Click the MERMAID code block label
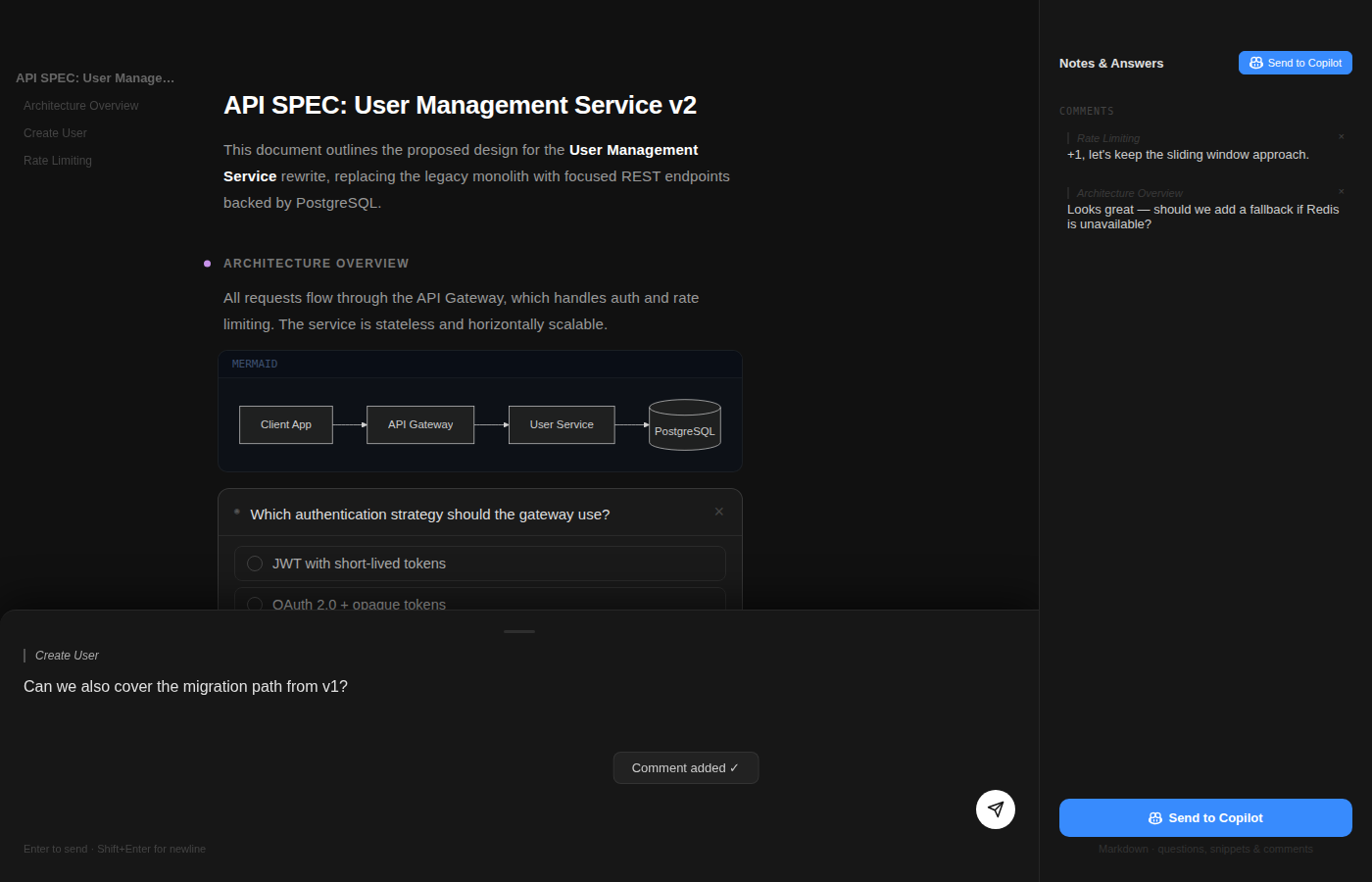 (255, 364)
